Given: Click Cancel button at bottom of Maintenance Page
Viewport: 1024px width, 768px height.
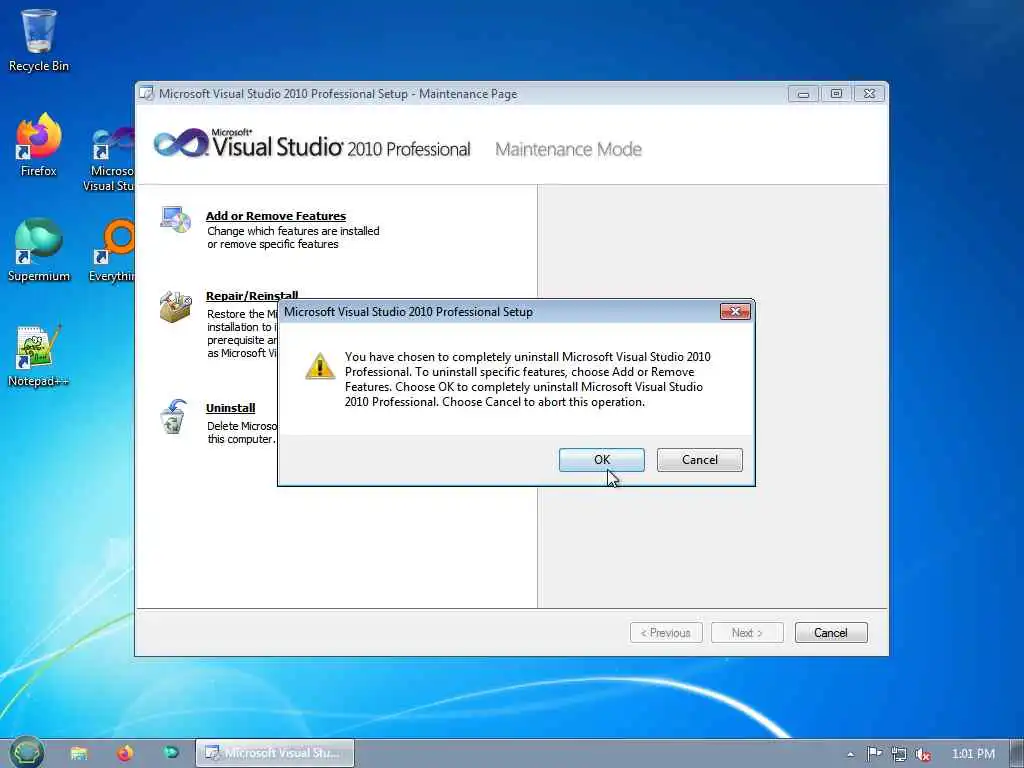Looking at the screenshot, I should [x=831, y=633].
